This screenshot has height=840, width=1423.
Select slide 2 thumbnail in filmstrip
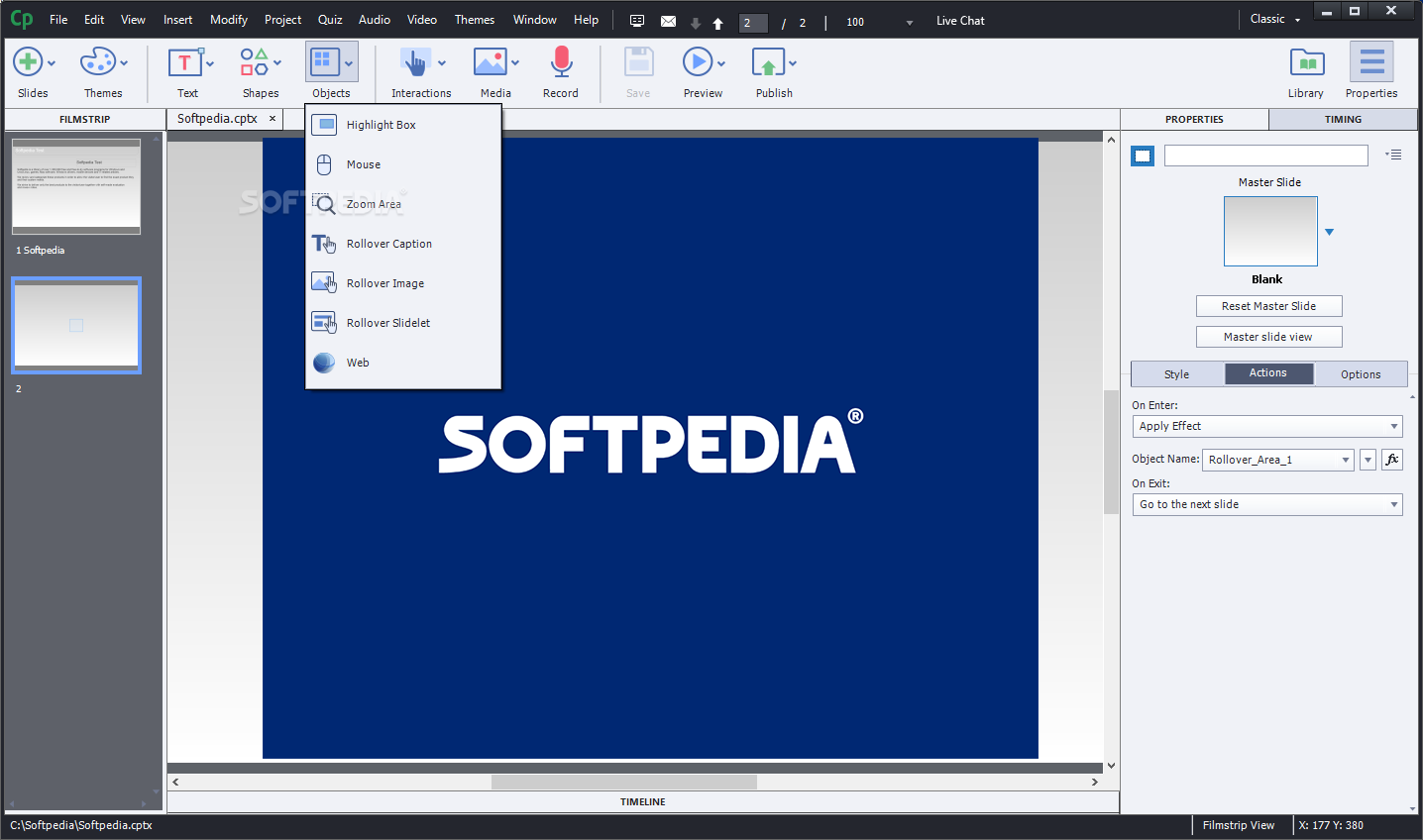(76, 325)
